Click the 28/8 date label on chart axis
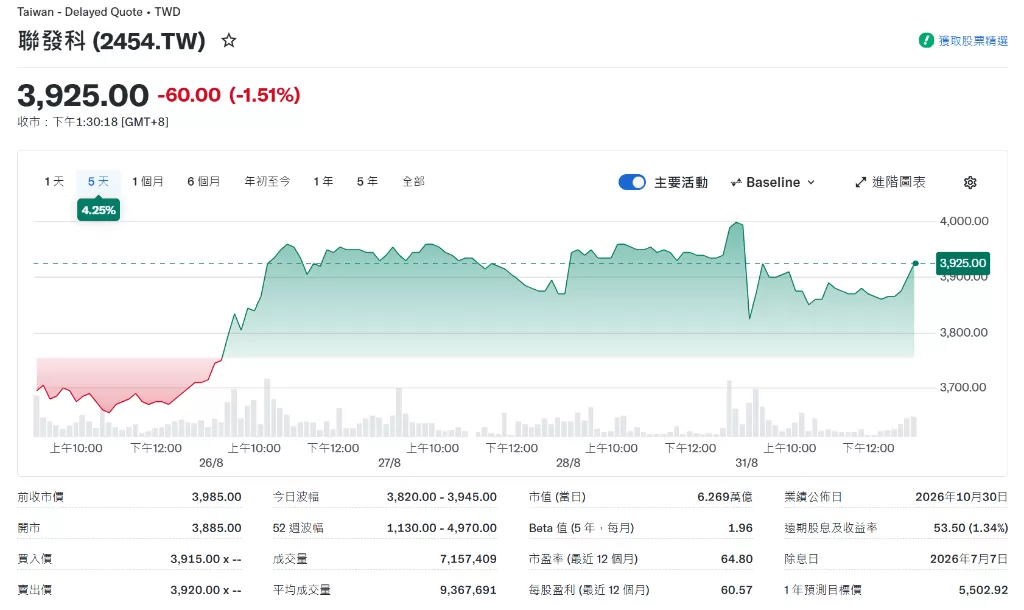This screenshot has width=1024, height=610. coord(568,462)
